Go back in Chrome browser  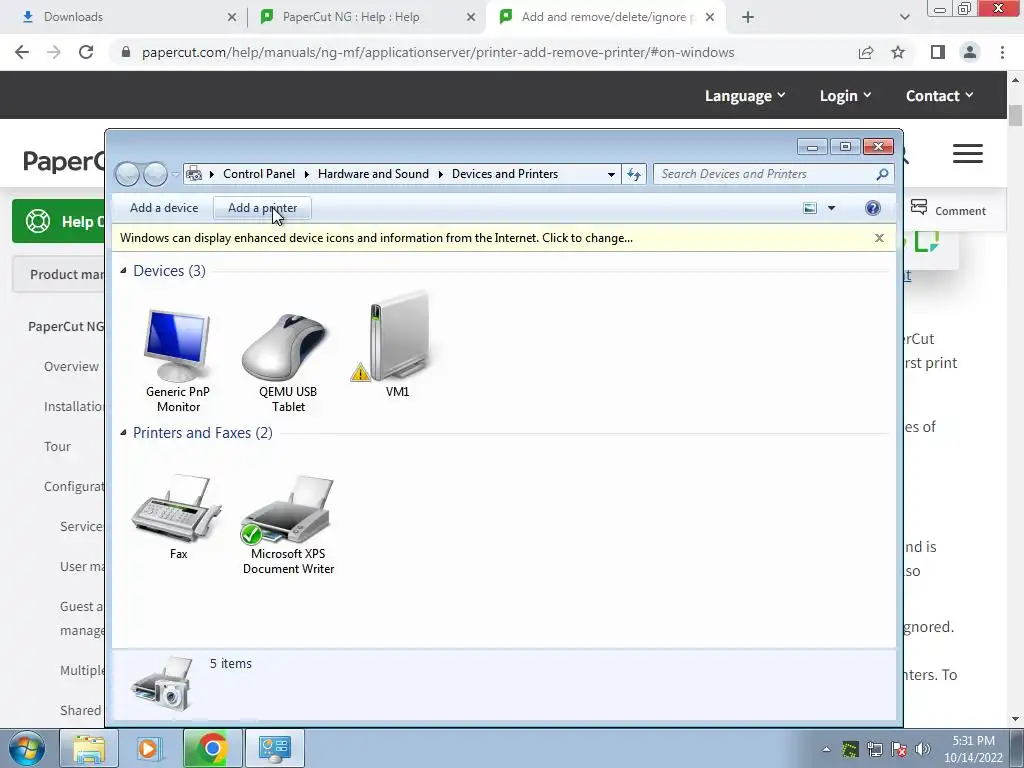(22, 52)
